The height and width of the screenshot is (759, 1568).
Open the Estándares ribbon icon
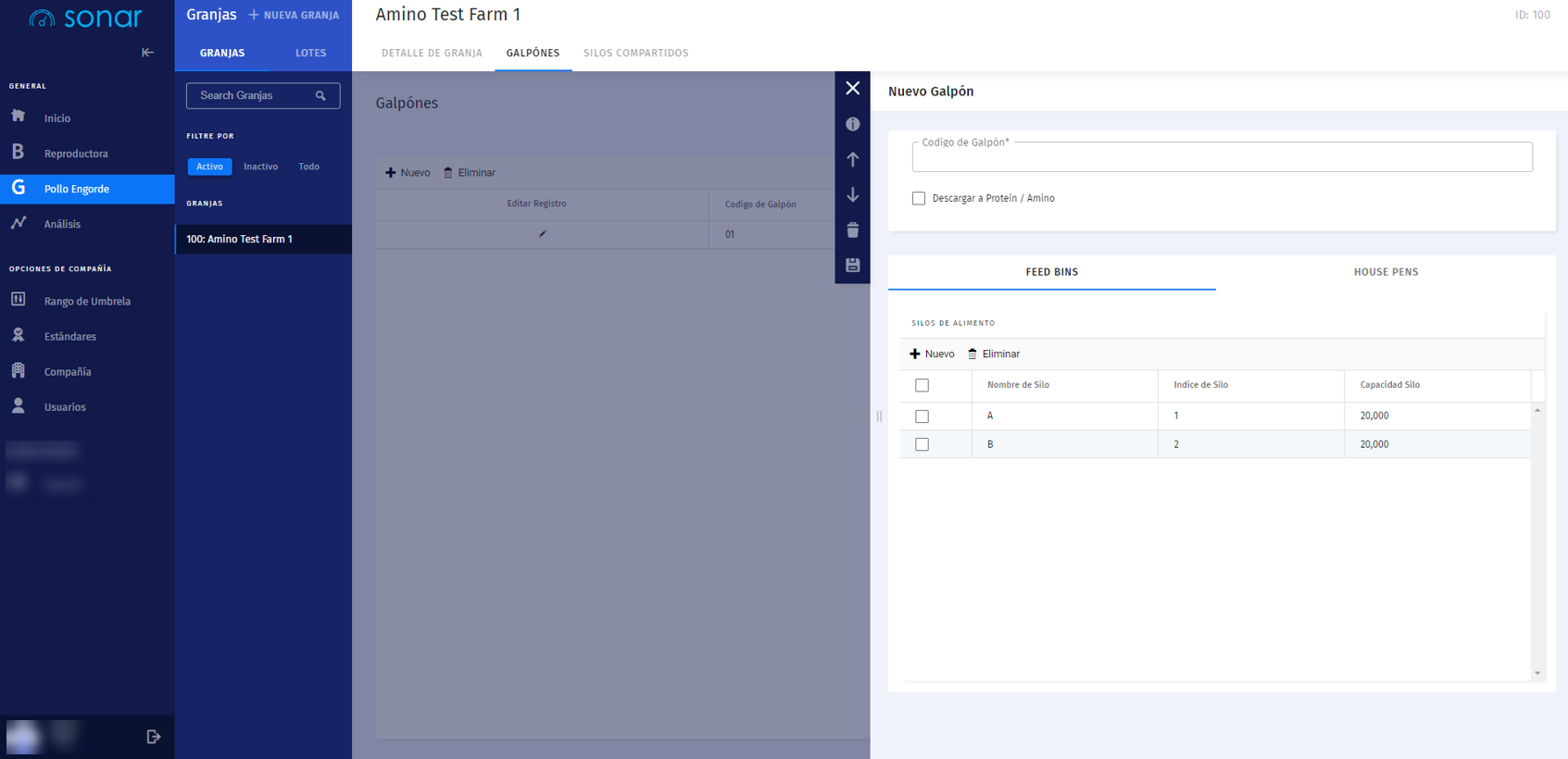tap(19, 335)
